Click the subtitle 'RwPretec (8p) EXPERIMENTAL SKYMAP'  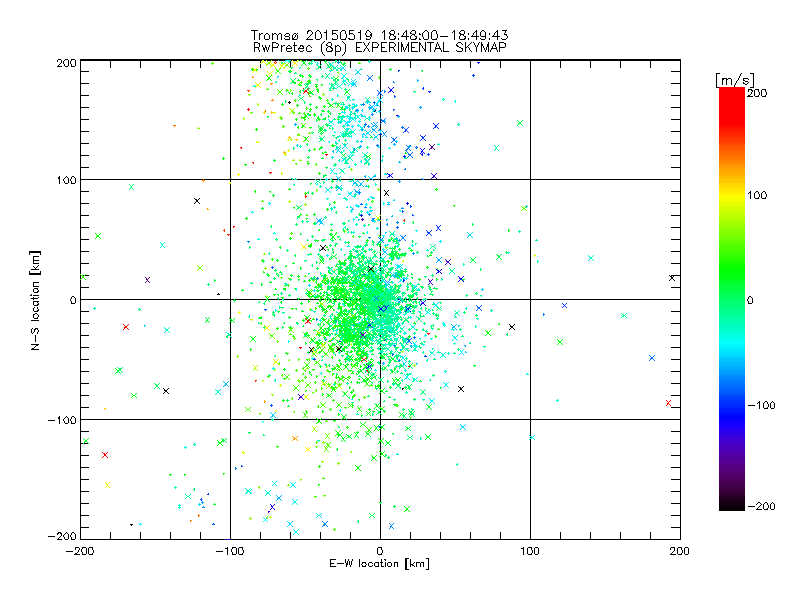coord(380,48)
